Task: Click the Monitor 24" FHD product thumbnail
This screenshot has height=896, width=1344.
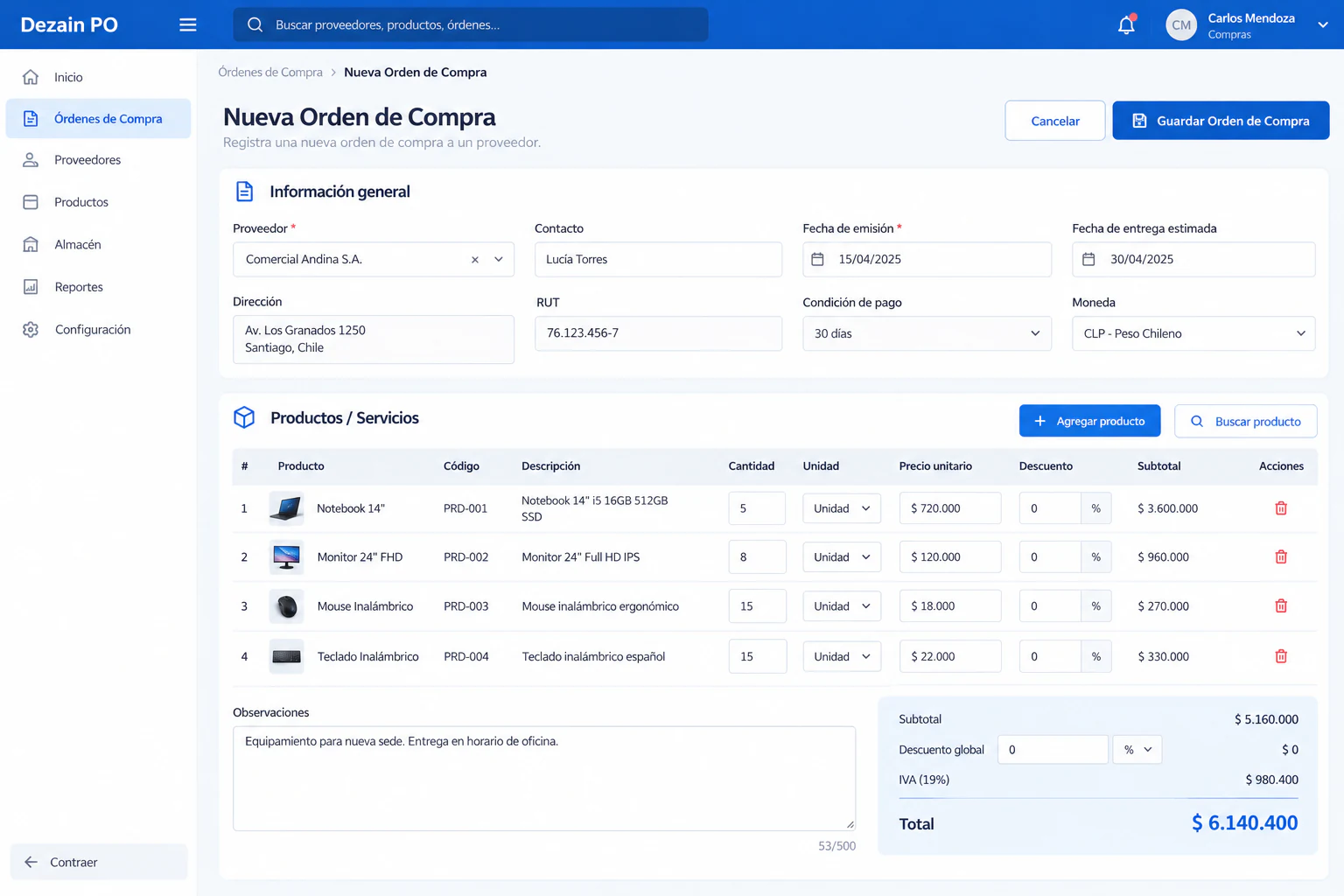Action: (286, 557)
